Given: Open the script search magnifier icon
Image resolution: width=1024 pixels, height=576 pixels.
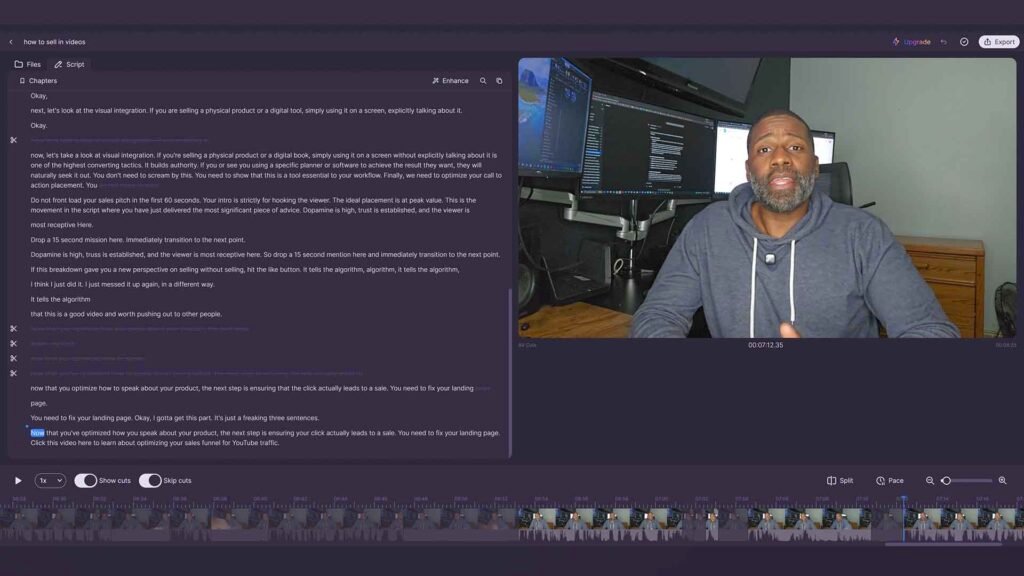Looking at the screenshot, I should (483, 81).
